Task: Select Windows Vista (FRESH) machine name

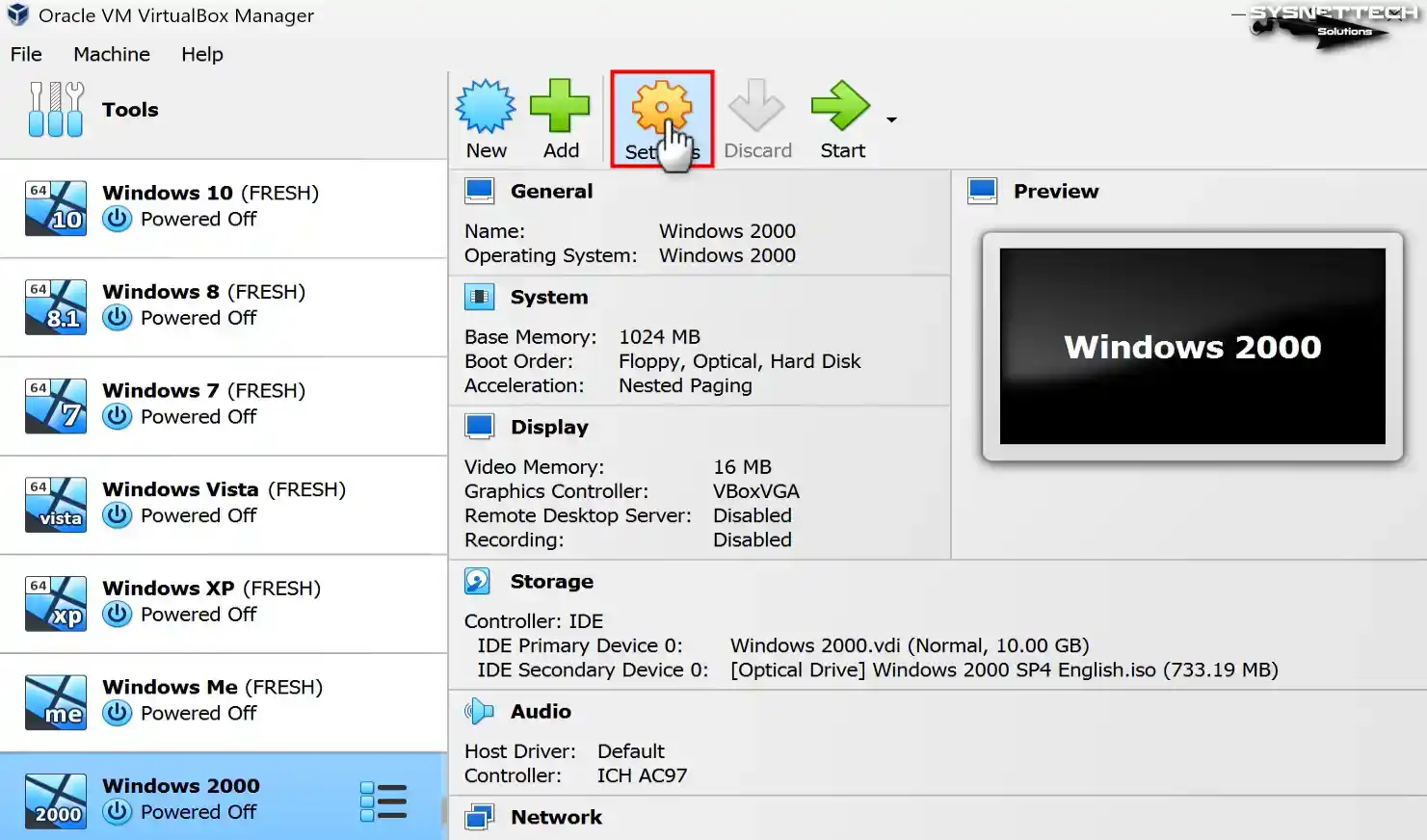Action: 224,489
